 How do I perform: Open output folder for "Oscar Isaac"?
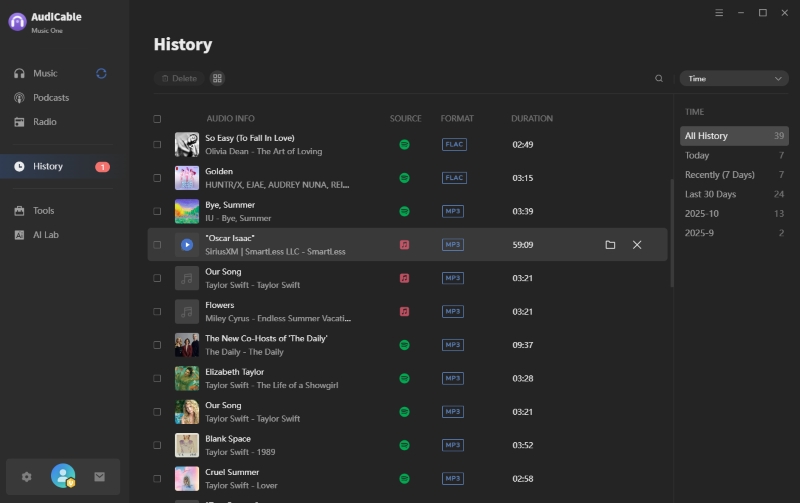(610, 245)
